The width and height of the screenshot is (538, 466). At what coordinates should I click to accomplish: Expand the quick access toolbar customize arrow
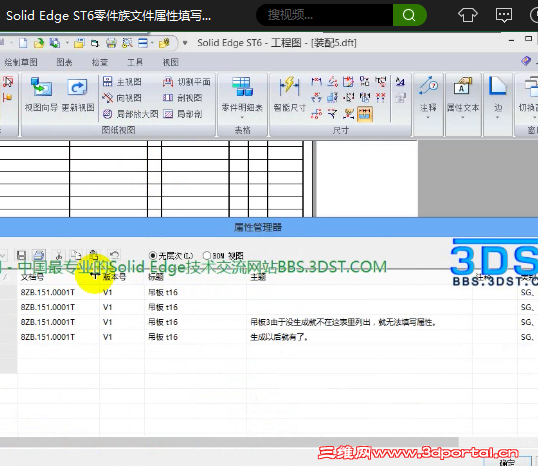pos(185,43)
